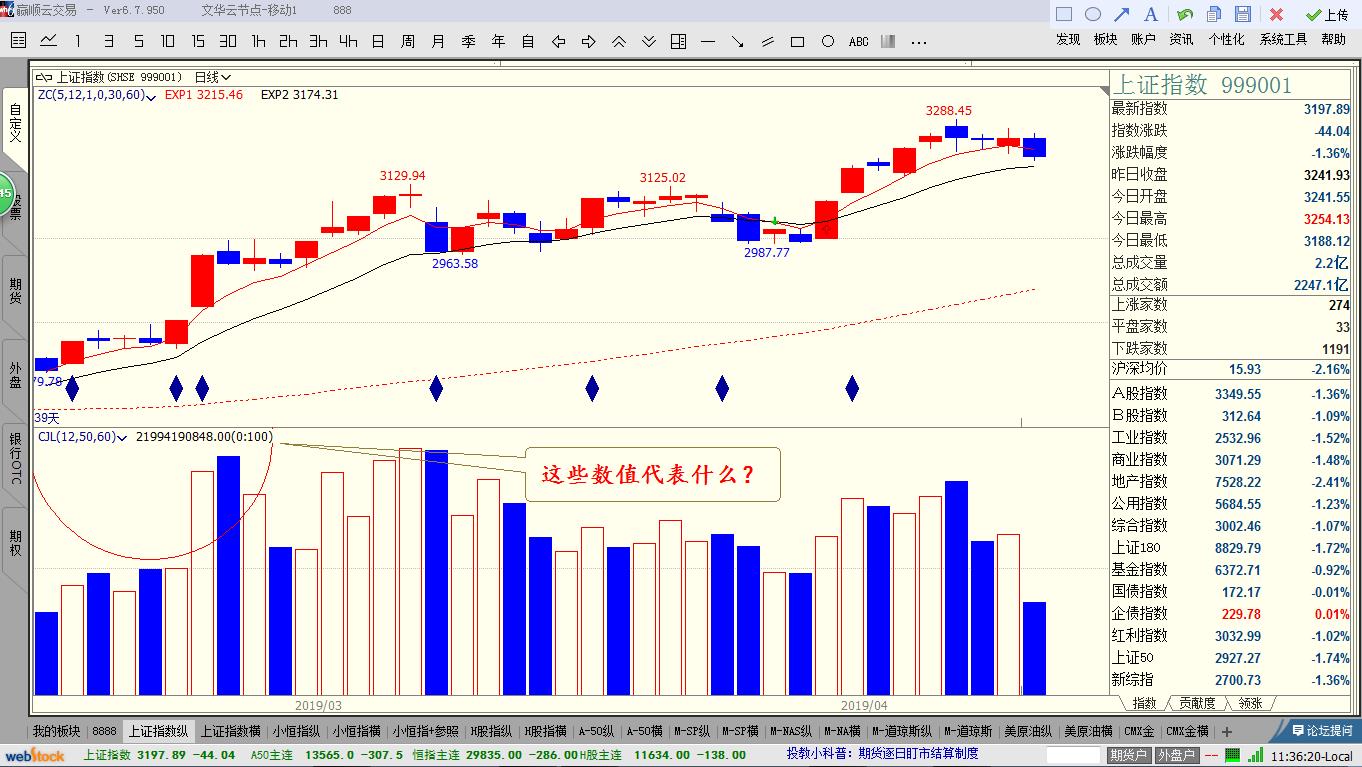
Task: Switch to the 领涨 tab
Action: (1250, 703)
